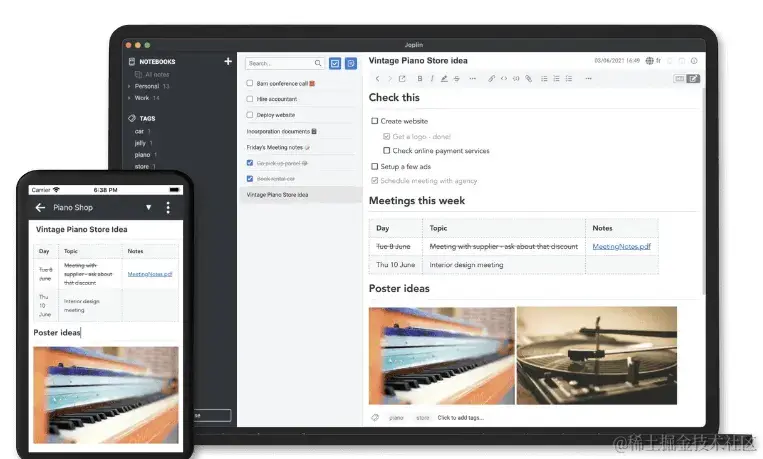Open note properties info icon
The height and width of the screenshot is (459, 763).
click(x=694, y=61)
